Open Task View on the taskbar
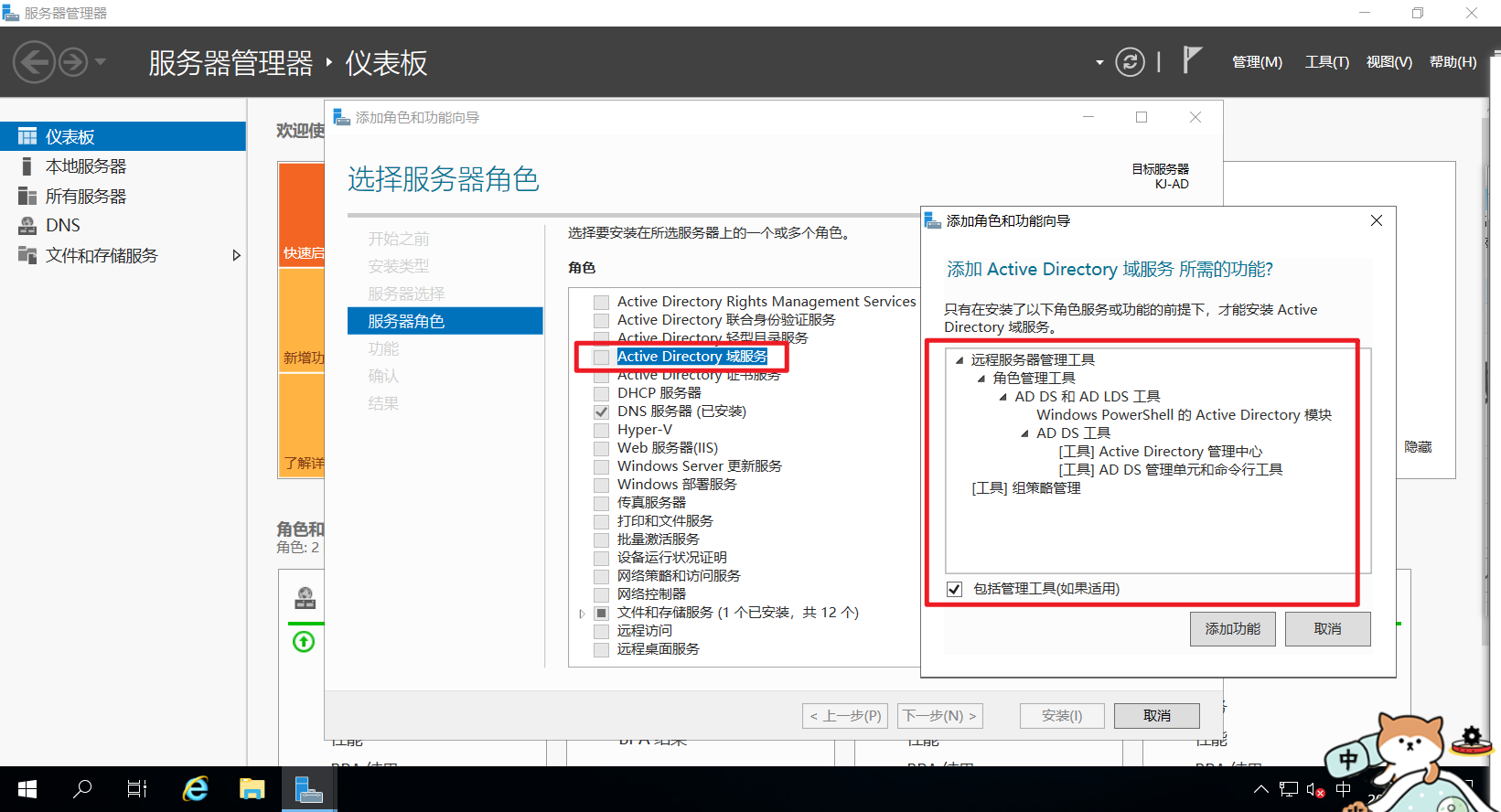Screen dimensions: 1501x812 137,789
